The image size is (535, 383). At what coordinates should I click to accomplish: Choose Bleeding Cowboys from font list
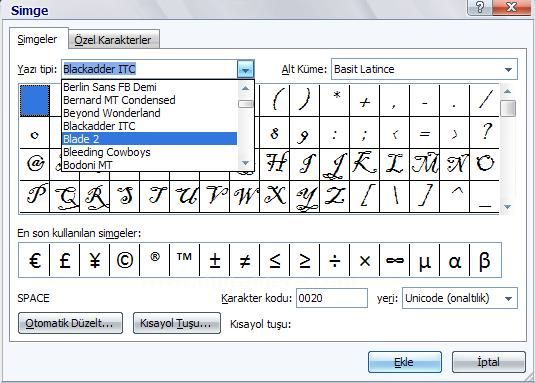(149, 152)
